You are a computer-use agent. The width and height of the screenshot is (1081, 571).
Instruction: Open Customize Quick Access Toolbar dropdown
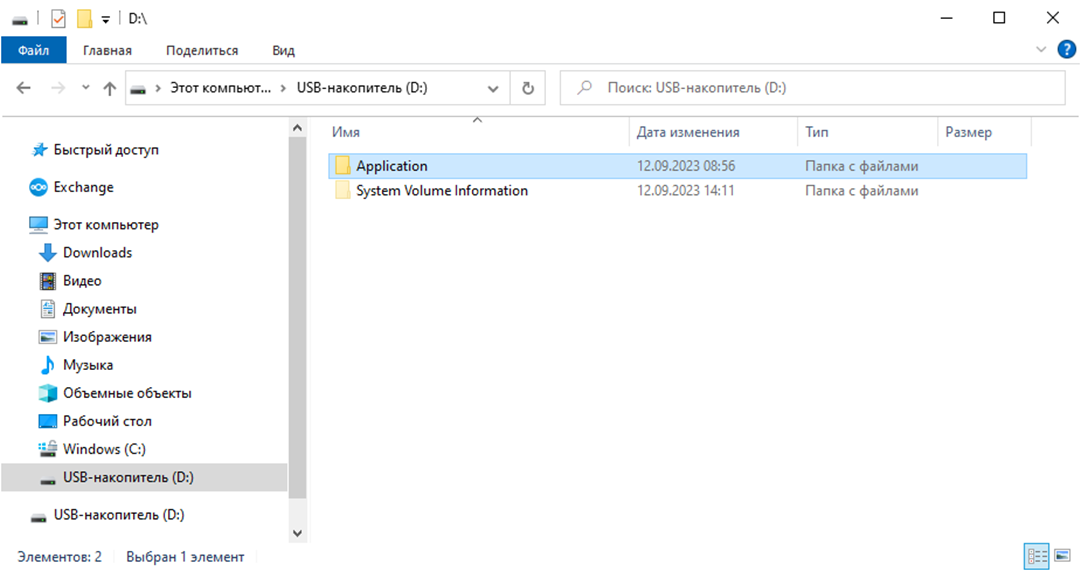(106, 19)
